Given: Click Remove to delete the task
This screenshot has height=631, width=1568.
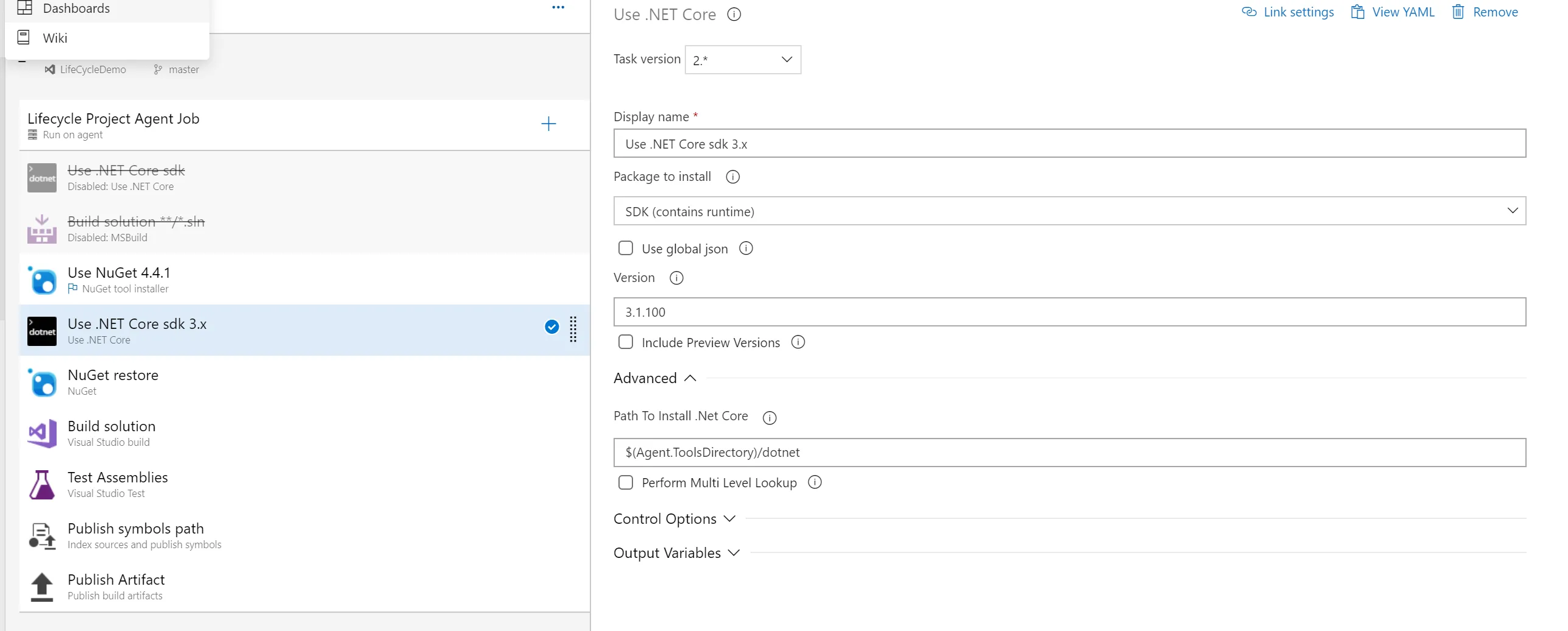Looking at the screenshot, I should click(x=1485, y=12).
